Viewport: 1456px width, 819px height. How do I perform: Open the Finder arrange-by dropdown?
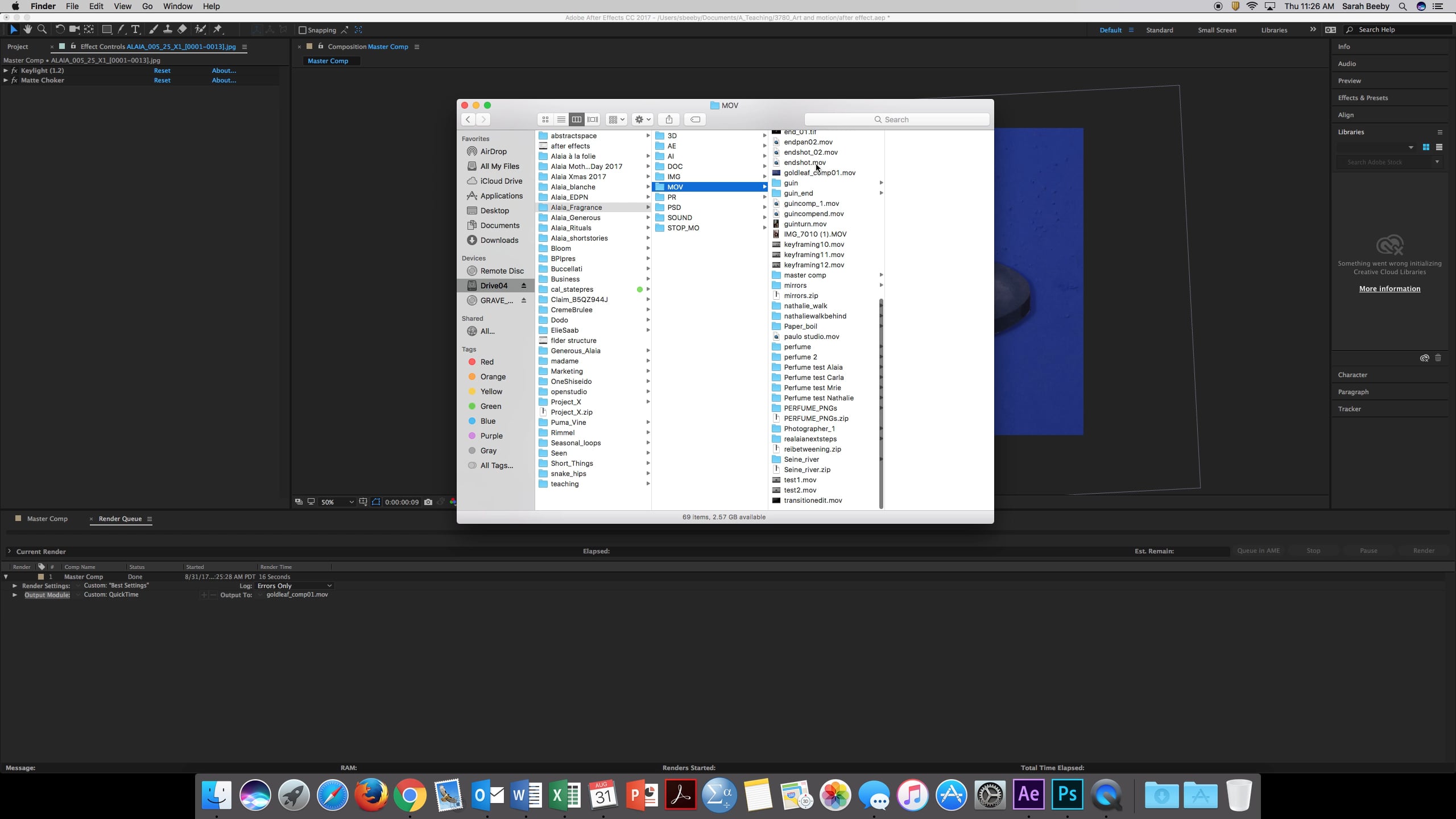point(616,119)
